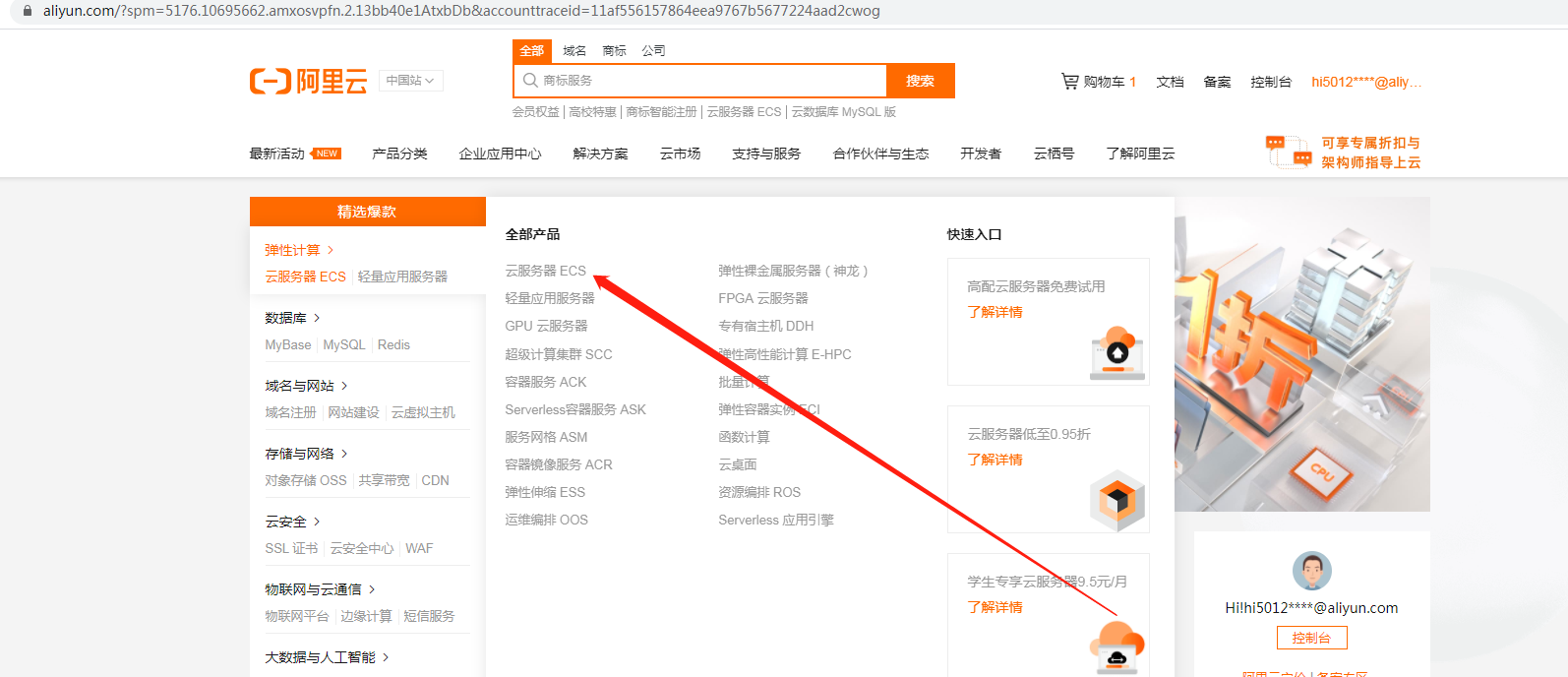The height and width of the screenshot is (677, 1568).
Task: Open the 解决方案 menu
Action: (x=600, y=154)
